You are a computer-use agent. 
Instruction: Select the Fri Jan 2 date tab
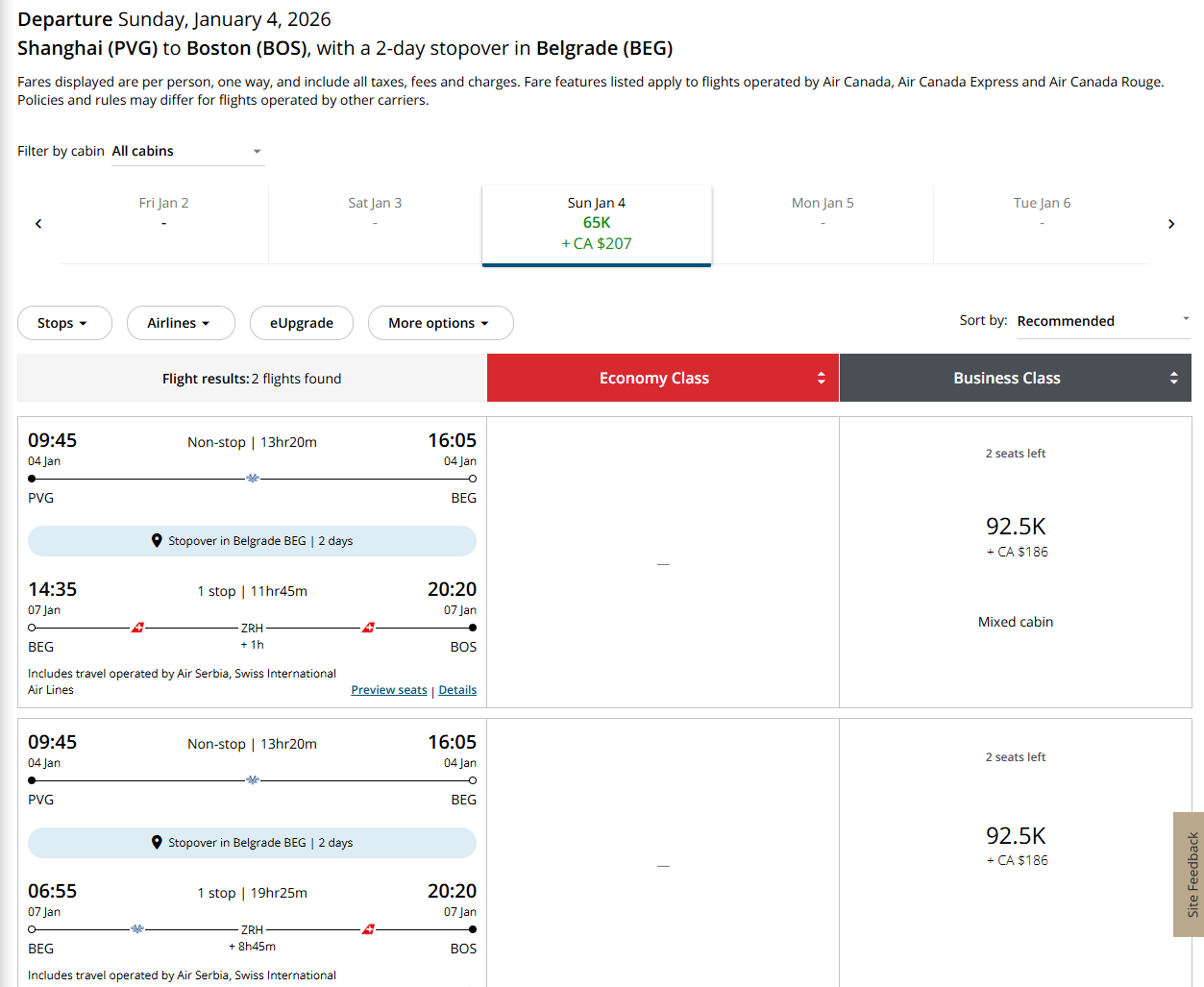[x=163, y=213]
